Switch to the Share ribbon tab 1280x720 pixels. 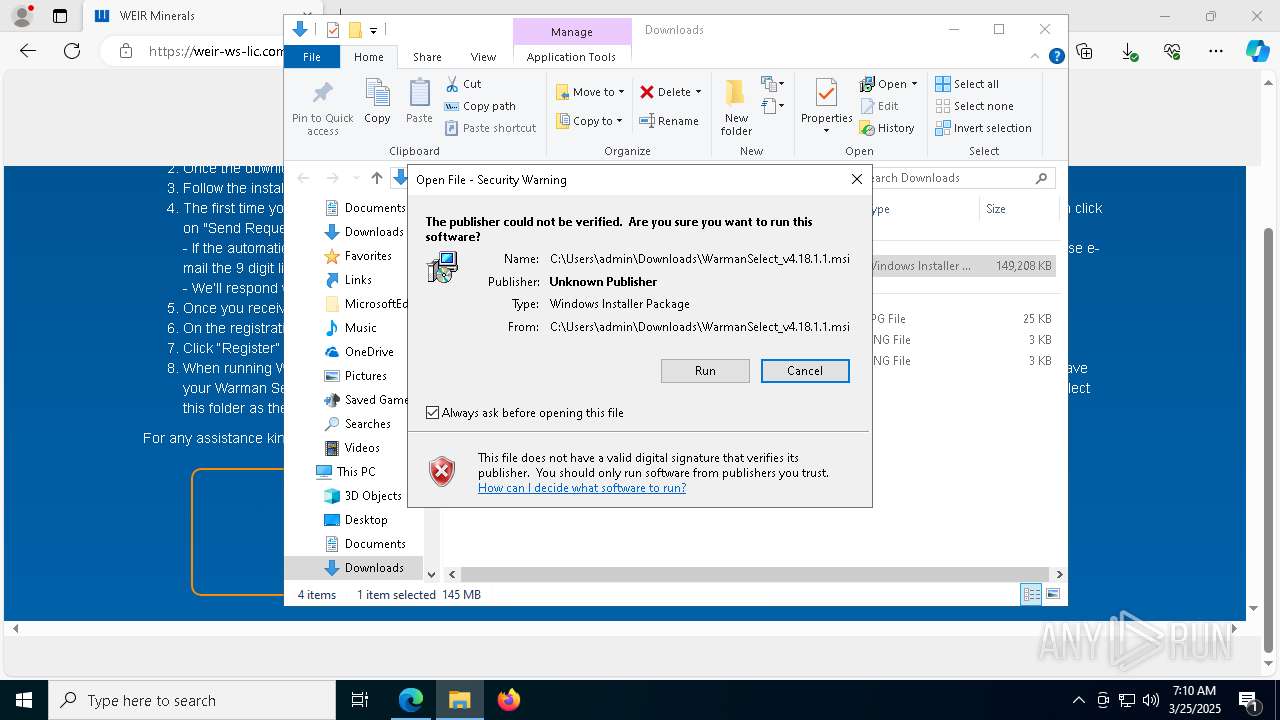click(x=427, y=57)
